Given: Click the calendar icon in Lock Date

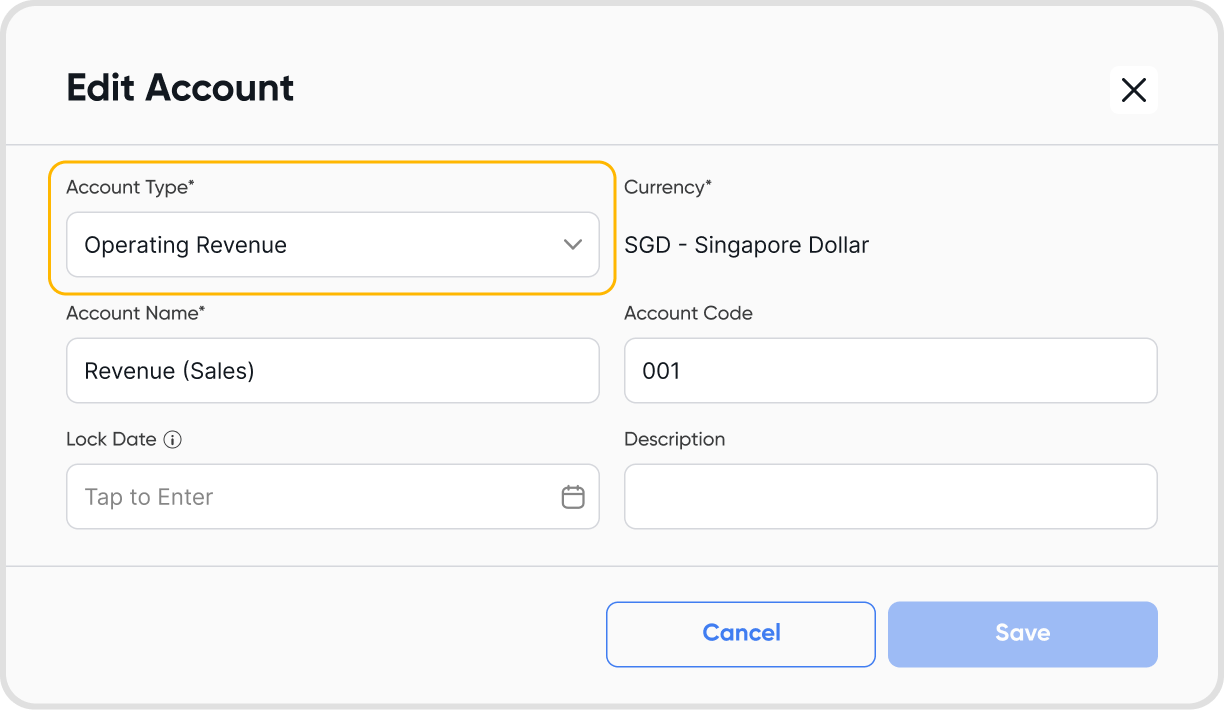Looking at the screenshot, I should [573, 496].
